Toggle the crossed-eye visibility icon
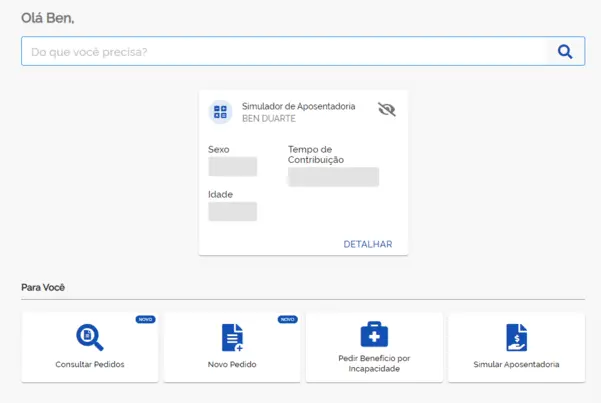The image size is (601, 403). (387, 109)
